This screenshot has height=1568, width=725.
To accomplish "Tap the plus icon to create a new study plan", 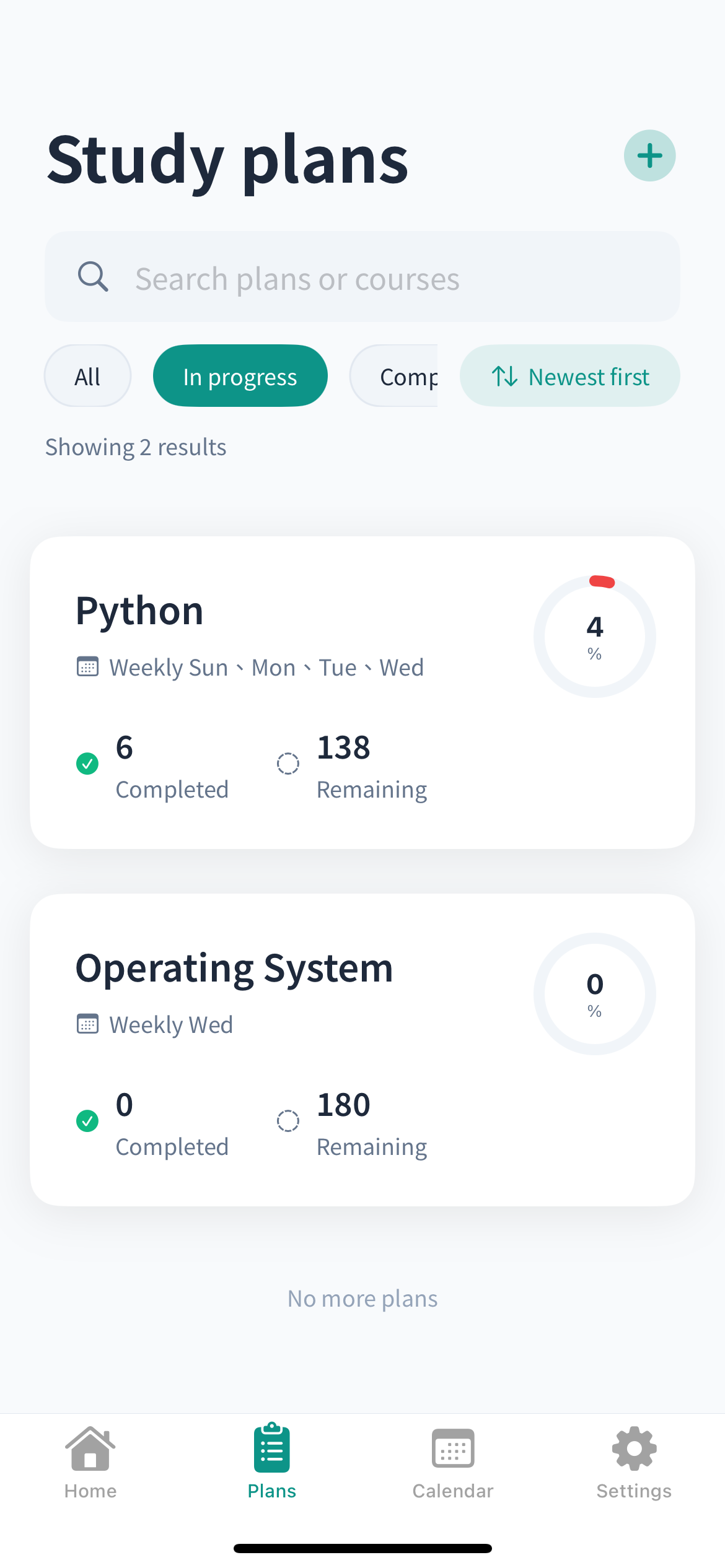I will point(649,155).
